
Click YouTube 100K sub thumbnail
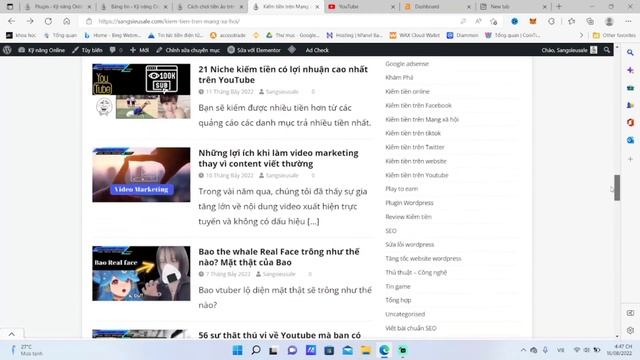pyautogui.click(x=141, y=91)
